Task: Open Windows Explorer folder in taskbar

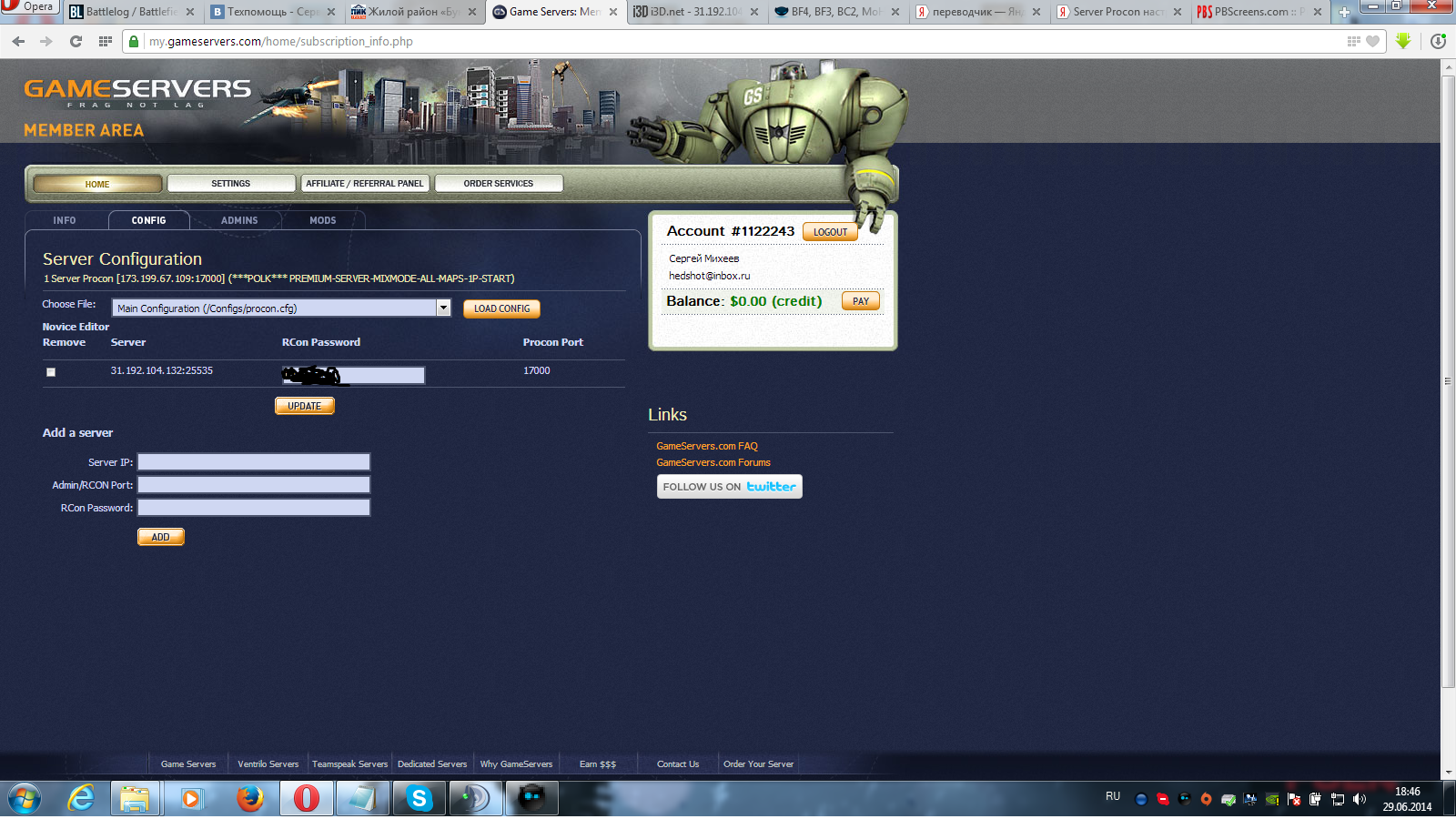Action: tap(135, 799)
